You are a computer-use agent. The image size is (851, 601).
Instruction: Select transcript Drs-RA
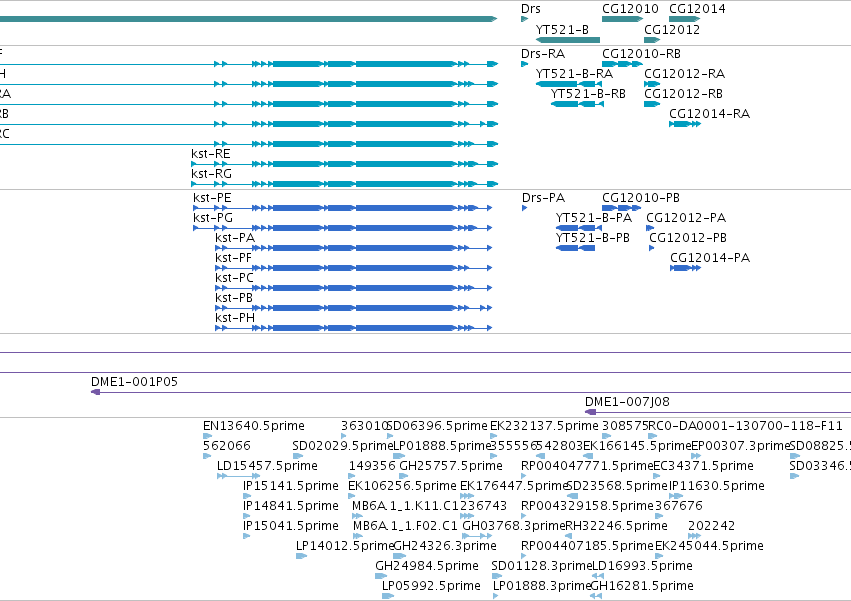point(524,64)
